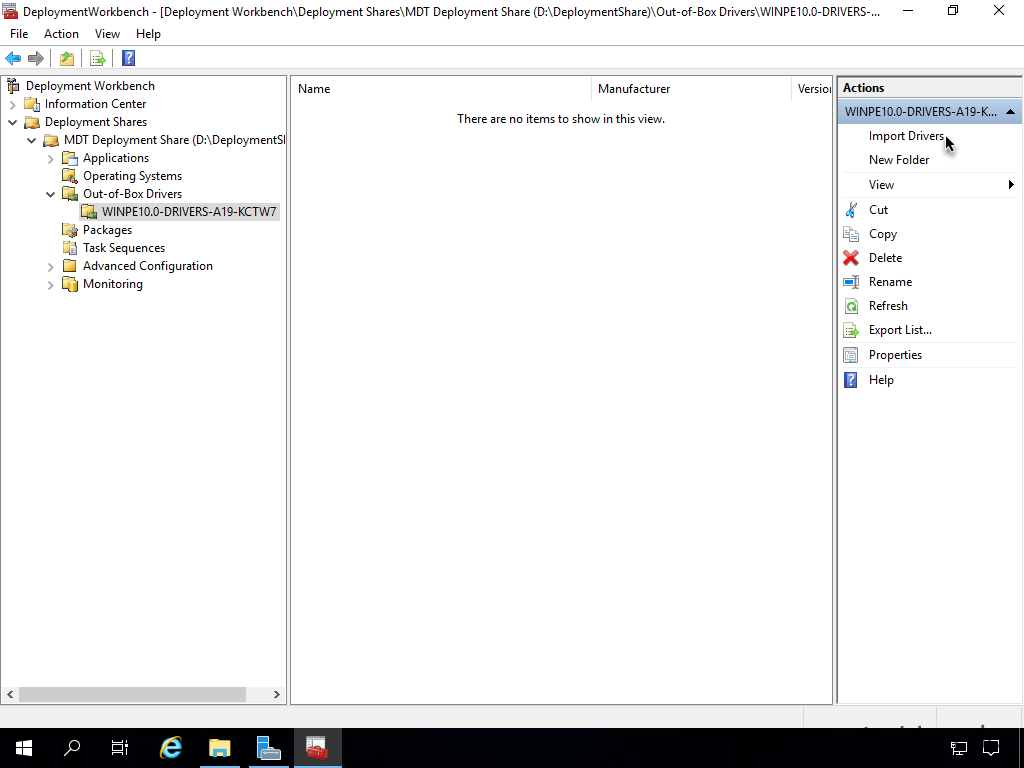Screen dimensions: 1024x768
Task: Click the network tray icon
Action: (958, 748)
